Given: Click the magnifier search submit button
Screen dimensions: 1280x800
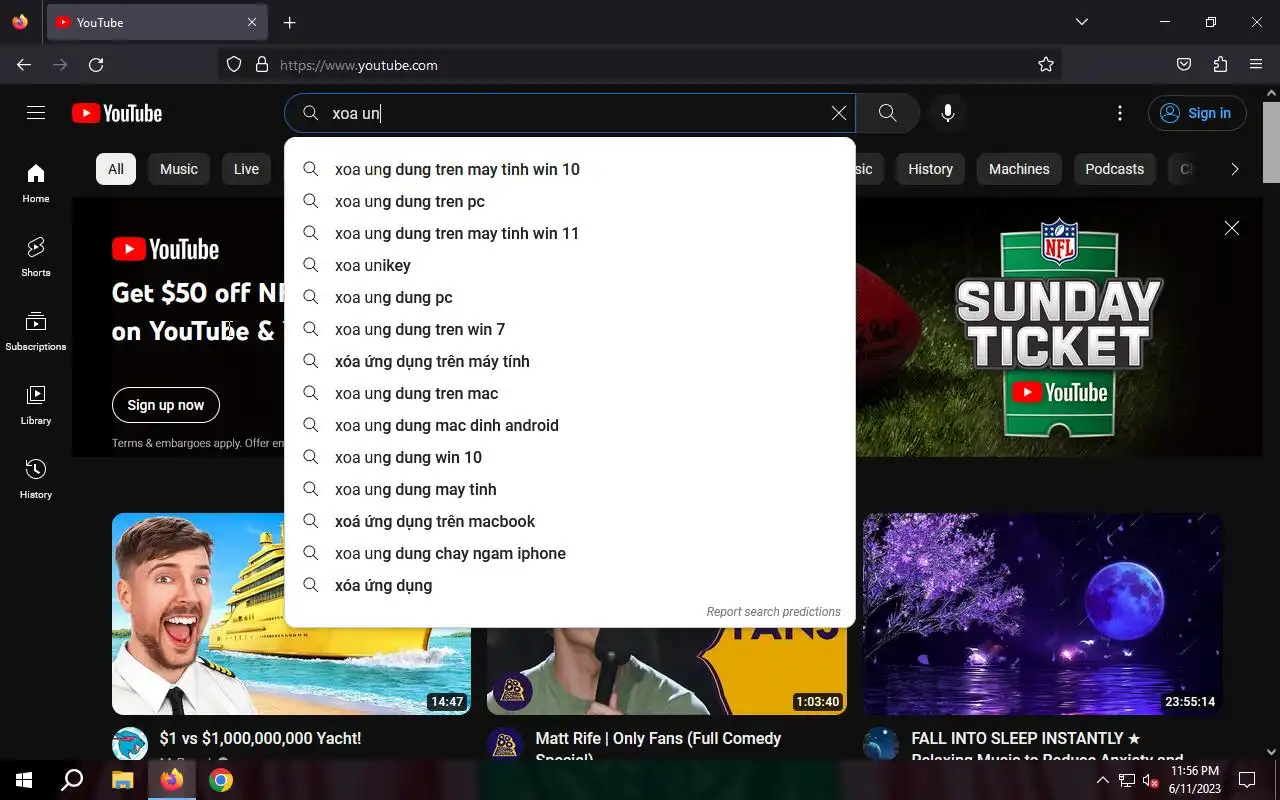Looking at the screenshot, I should pos(887,113).
